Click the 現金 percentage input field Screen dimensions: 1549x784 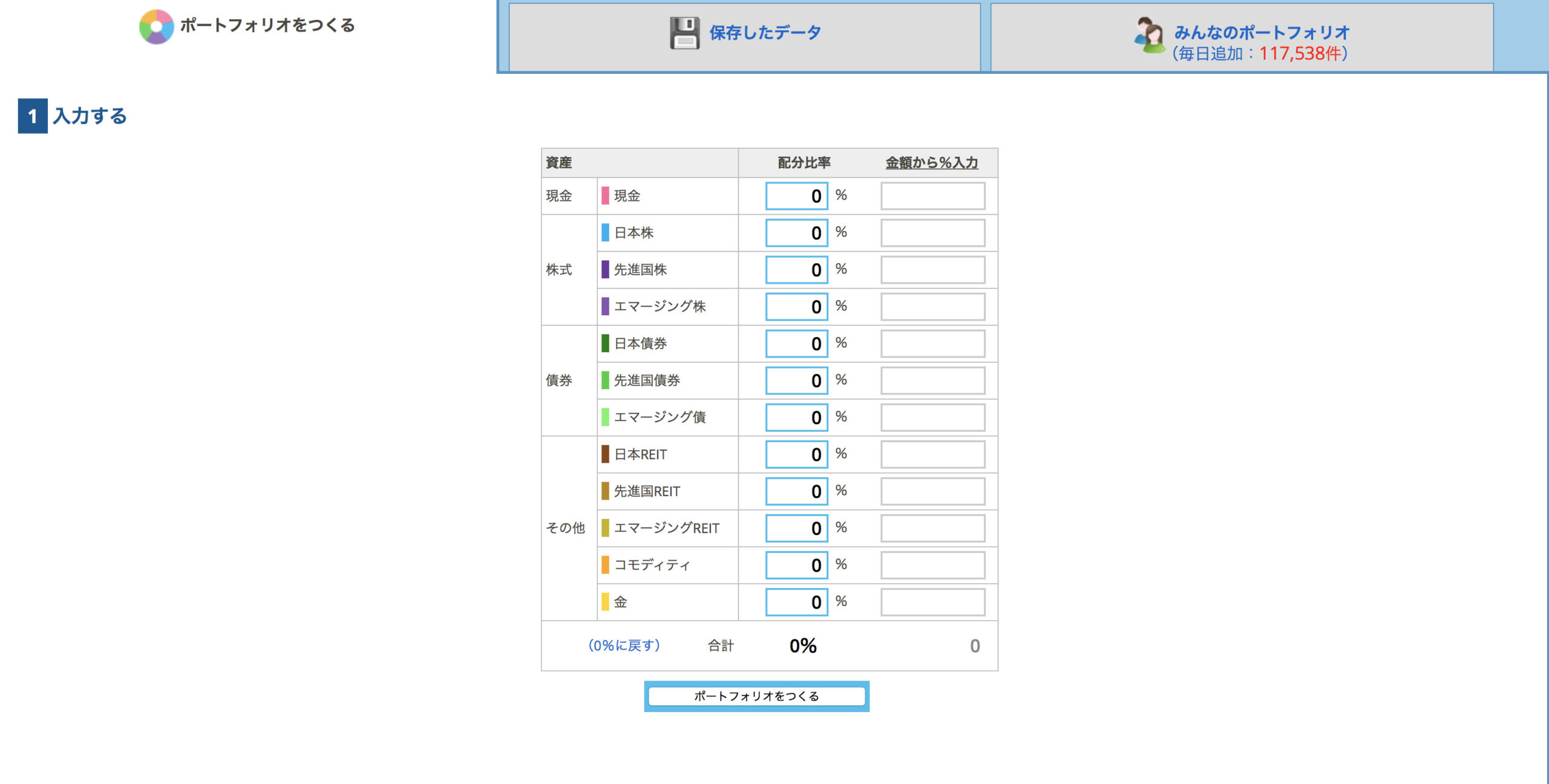(796, 196)
